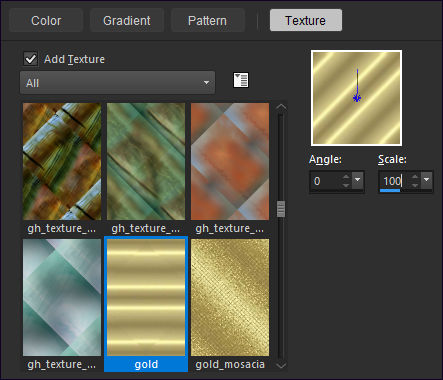Select the Texture tab
The width and height of the screenshot is (443, 380).
(x=306, y=20)
